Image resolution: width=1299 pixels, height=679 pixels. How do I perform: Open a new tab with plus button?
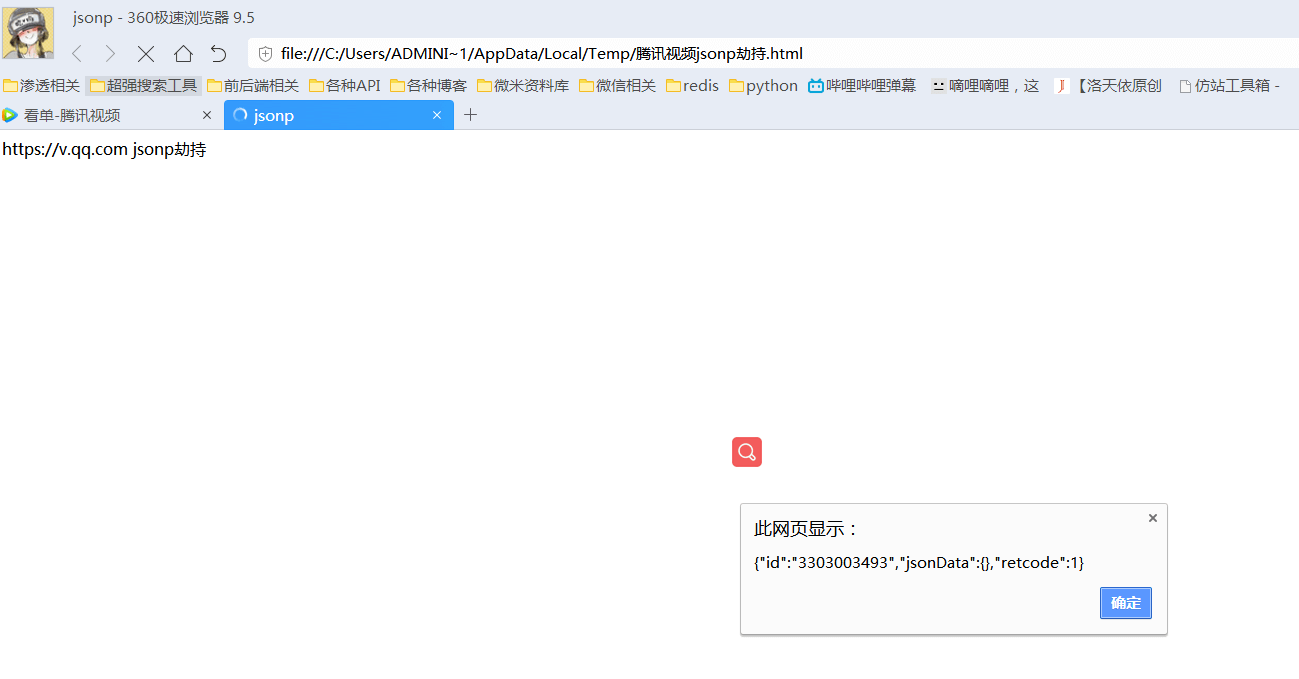470,115
